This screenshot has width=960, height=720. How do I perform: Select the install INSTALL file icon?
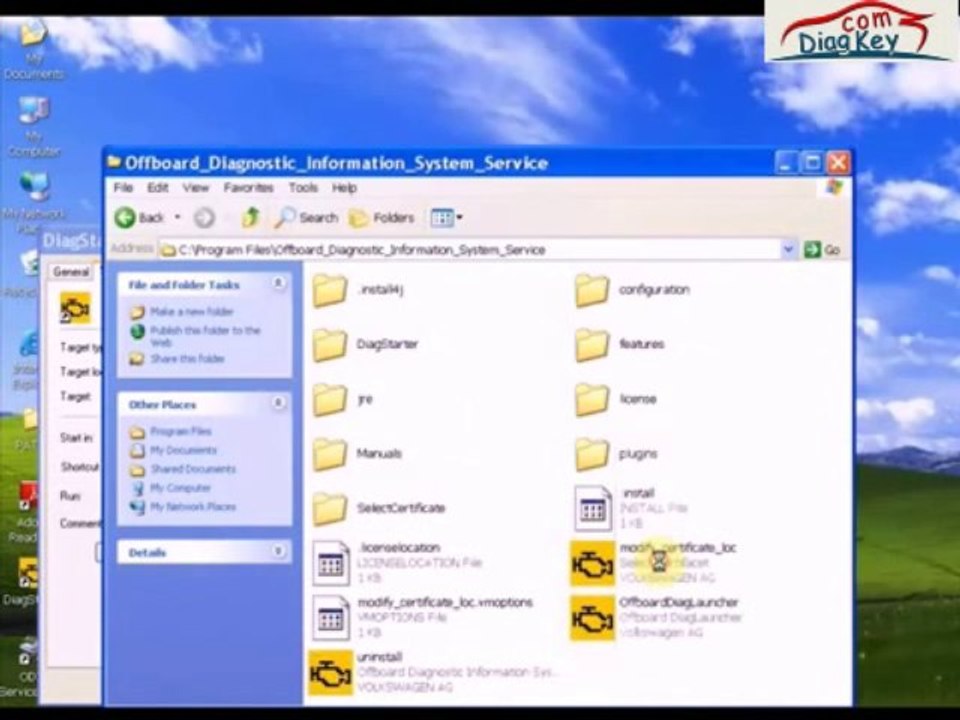click(593, 508)
